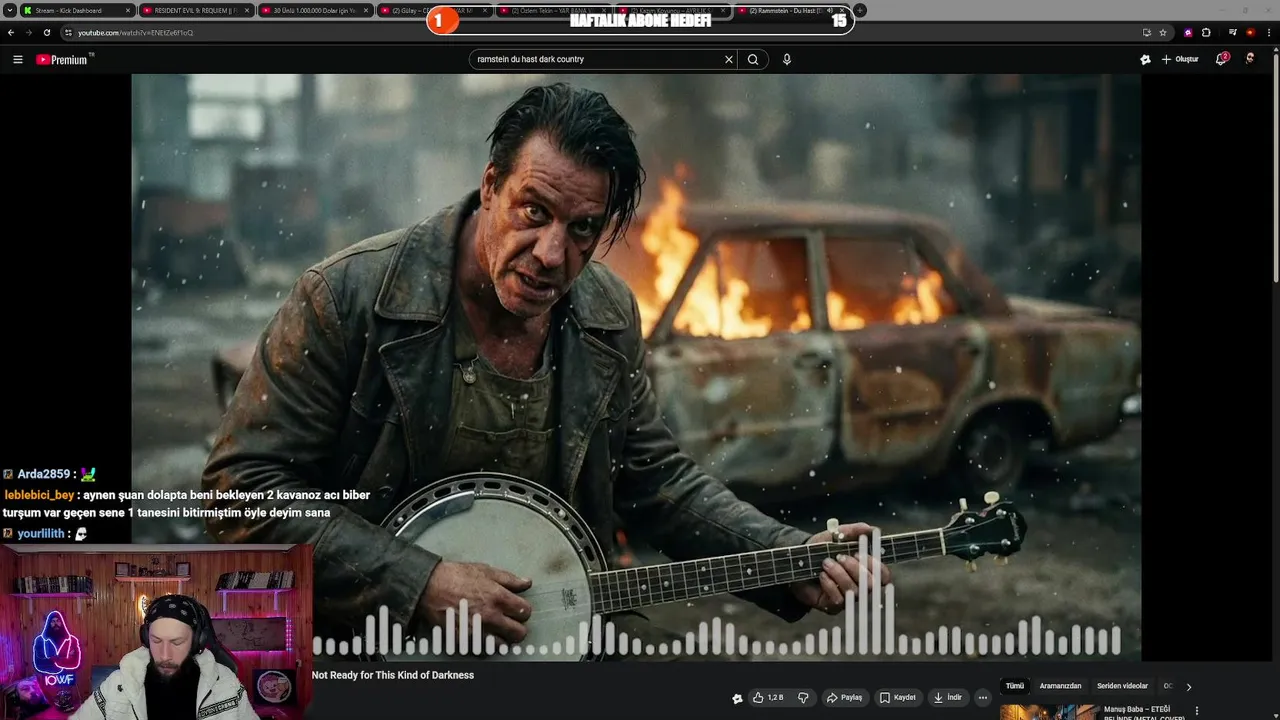Open browser extensions puzzle menu
Screen dimensions: 1280x720
tap(1206, 32)
